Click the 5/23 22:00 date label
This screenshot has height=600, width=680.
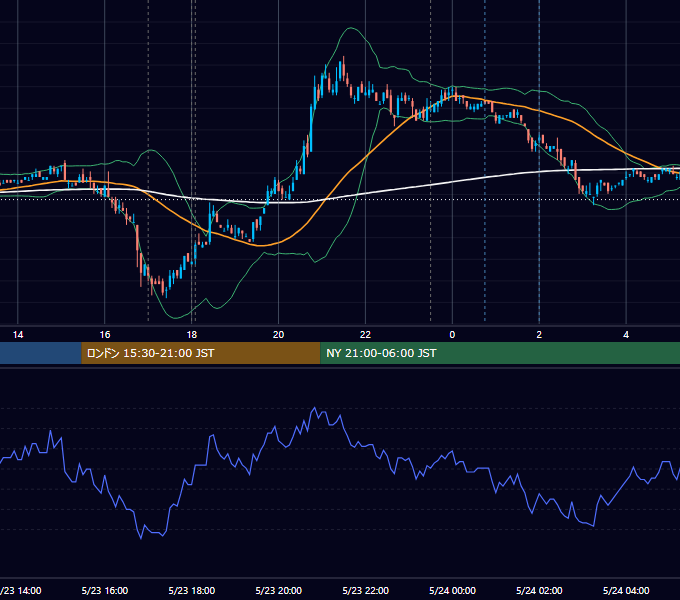(366, 590)
